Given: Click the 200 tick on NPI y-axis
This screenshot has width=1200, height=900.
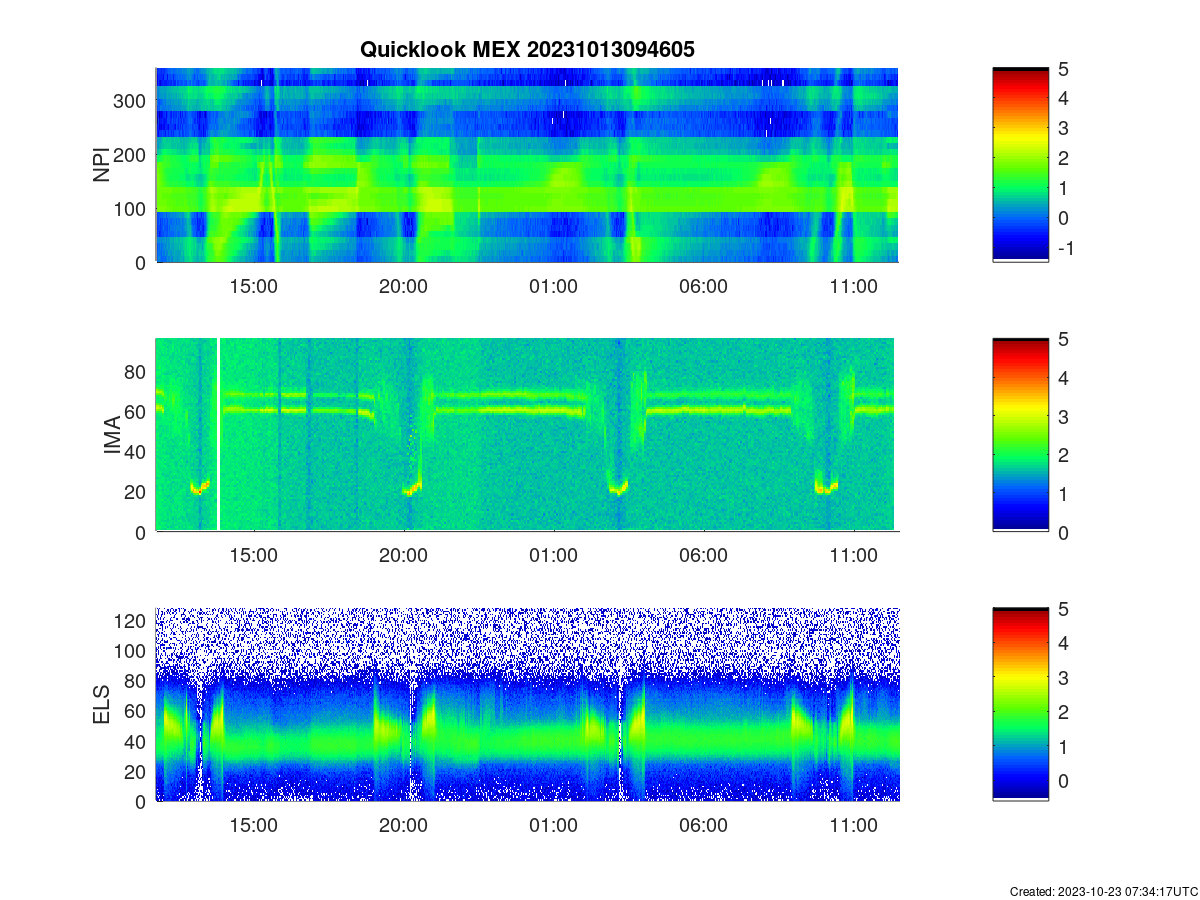Looking at the screenshot, I should tap(132, 154).
